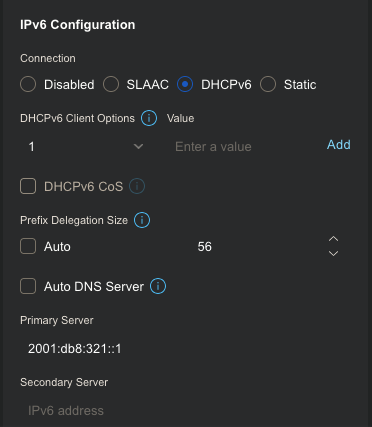372x427 pixels.
Task: Select the SLAAC connection option
Action: [x=111, y=84]
